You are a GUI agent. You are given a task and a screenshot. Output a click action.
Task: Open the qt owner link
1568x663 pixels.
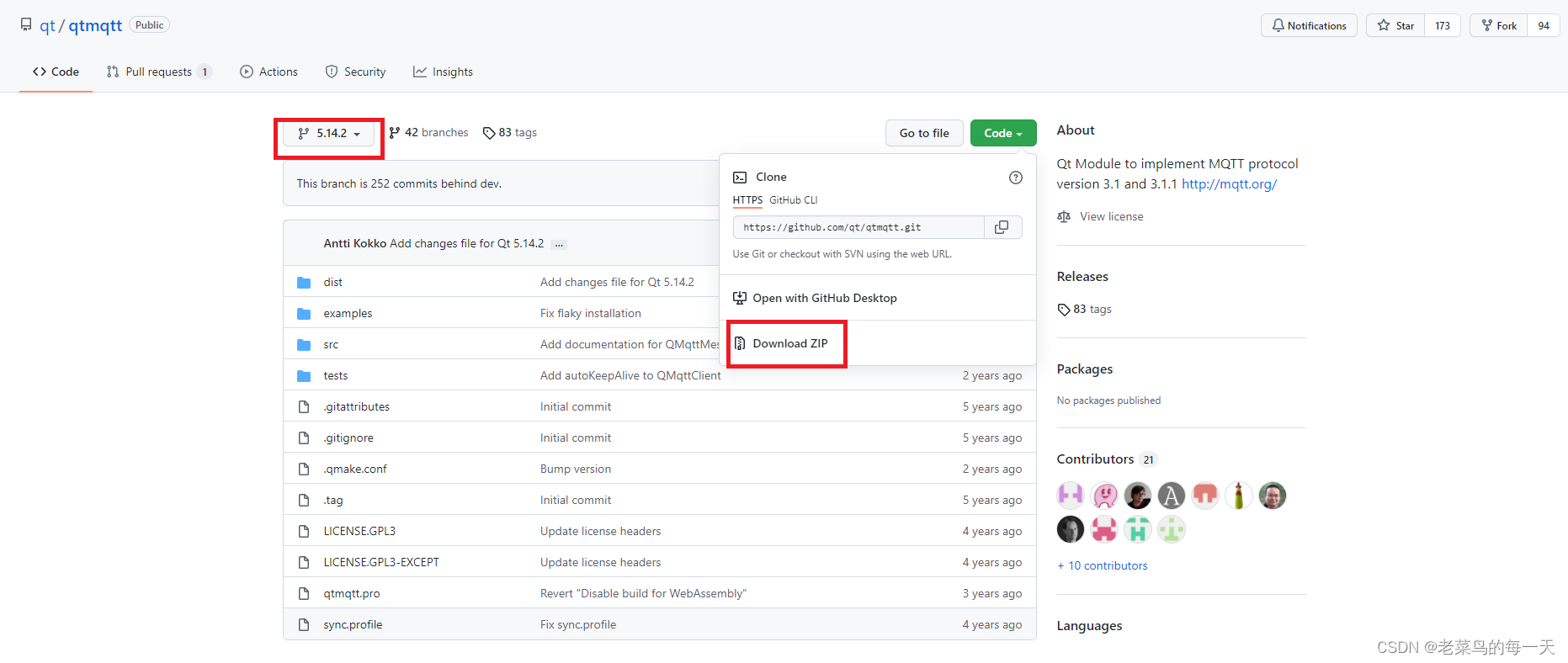47,25
